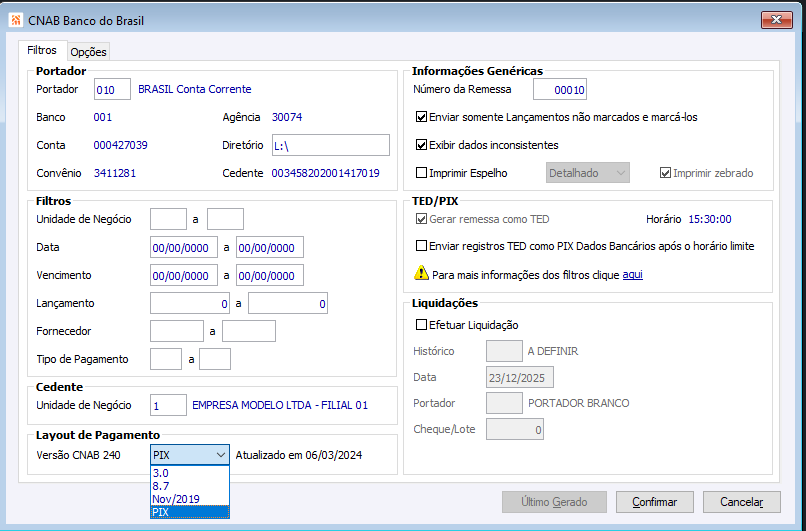
Task: Switch to the Opções tab
Action: 88,52
